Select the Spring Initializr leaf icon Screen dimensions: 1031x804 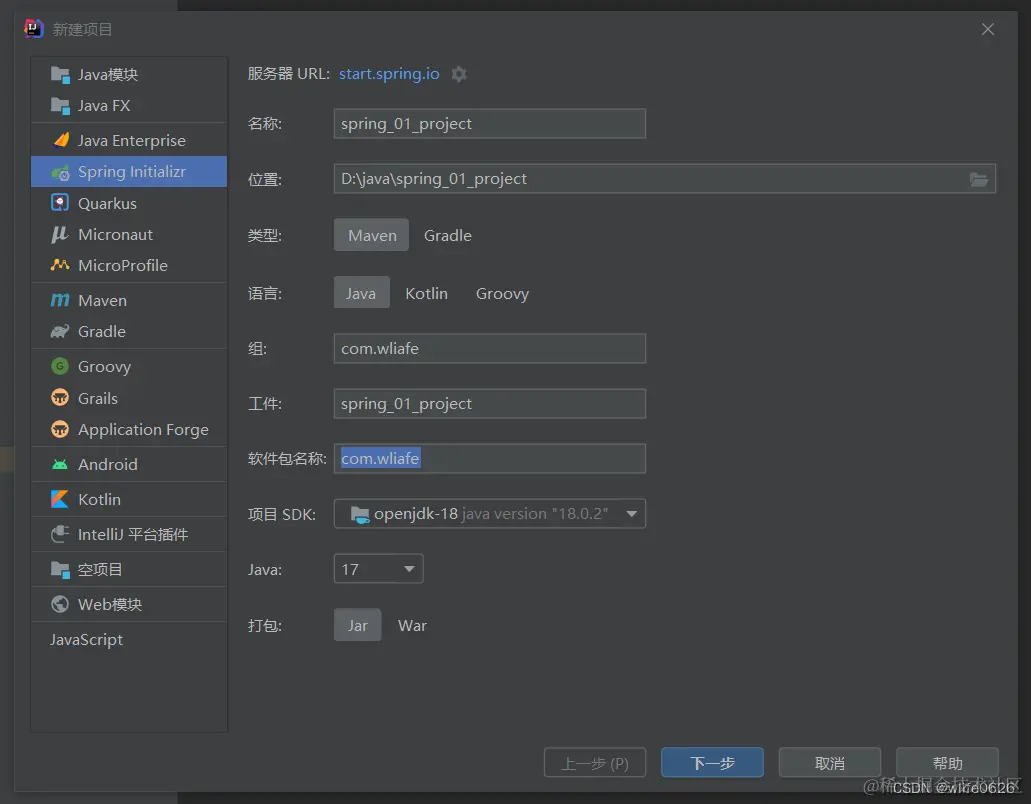point(60,172)
